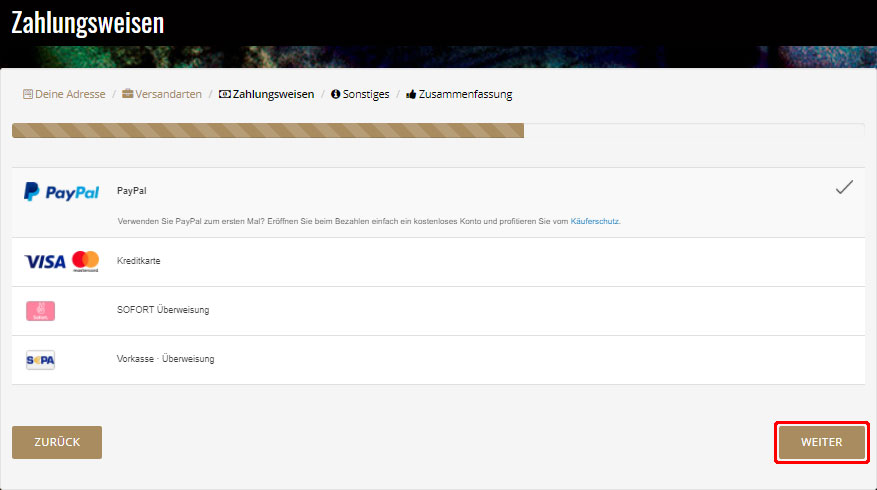This screenshot has height=490, width=877.
Task: Click the pink Sofort logo icon
Action: (x=40, y=311)
